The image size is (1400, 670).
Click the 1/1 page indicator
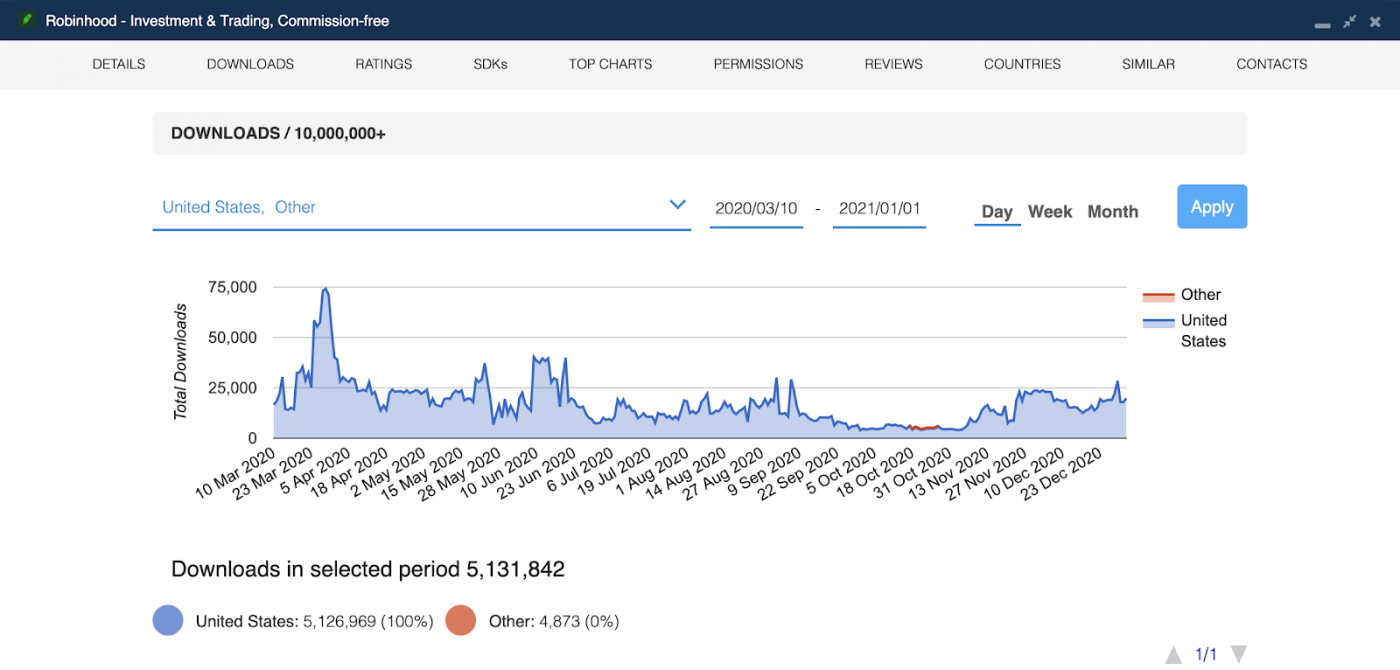click(1205, 653)
